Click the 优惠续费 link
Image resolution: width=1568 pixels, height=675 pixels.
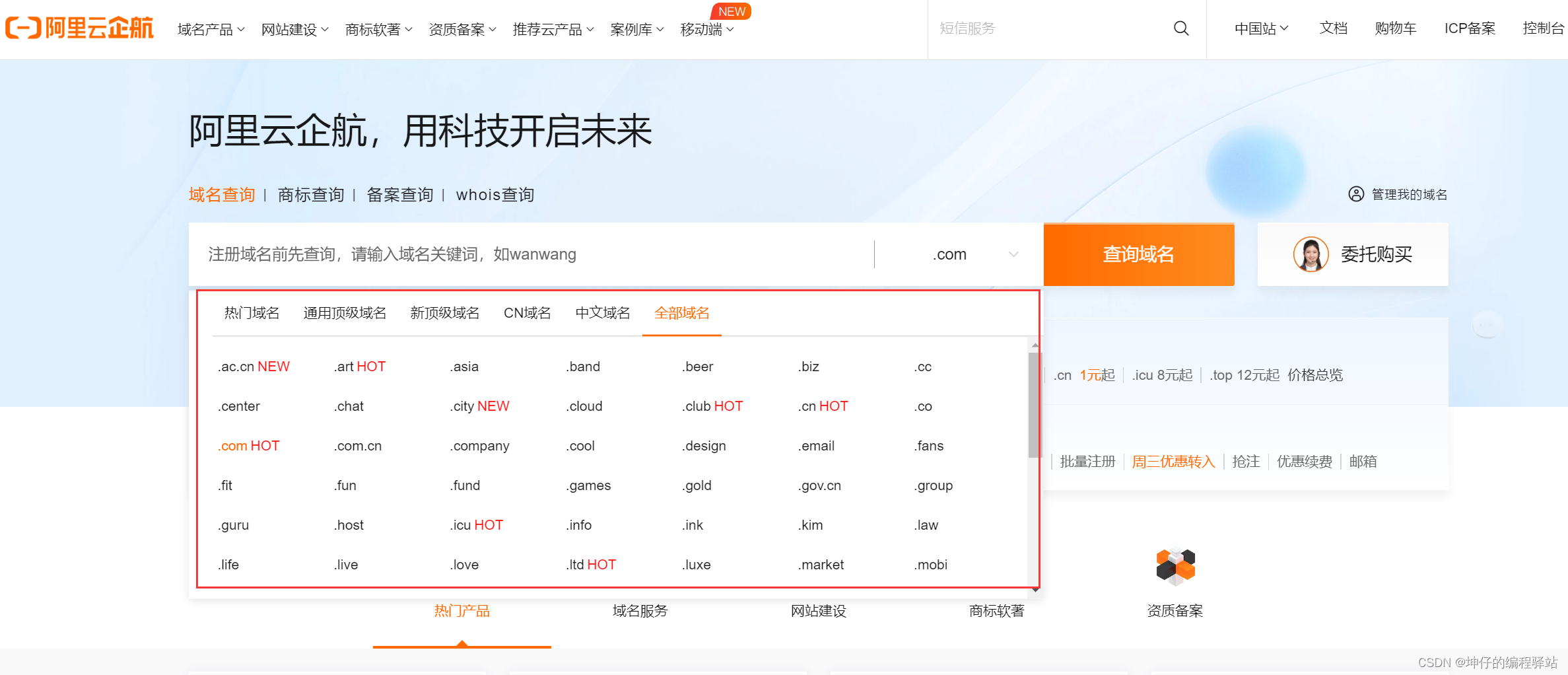(1305, 462)
